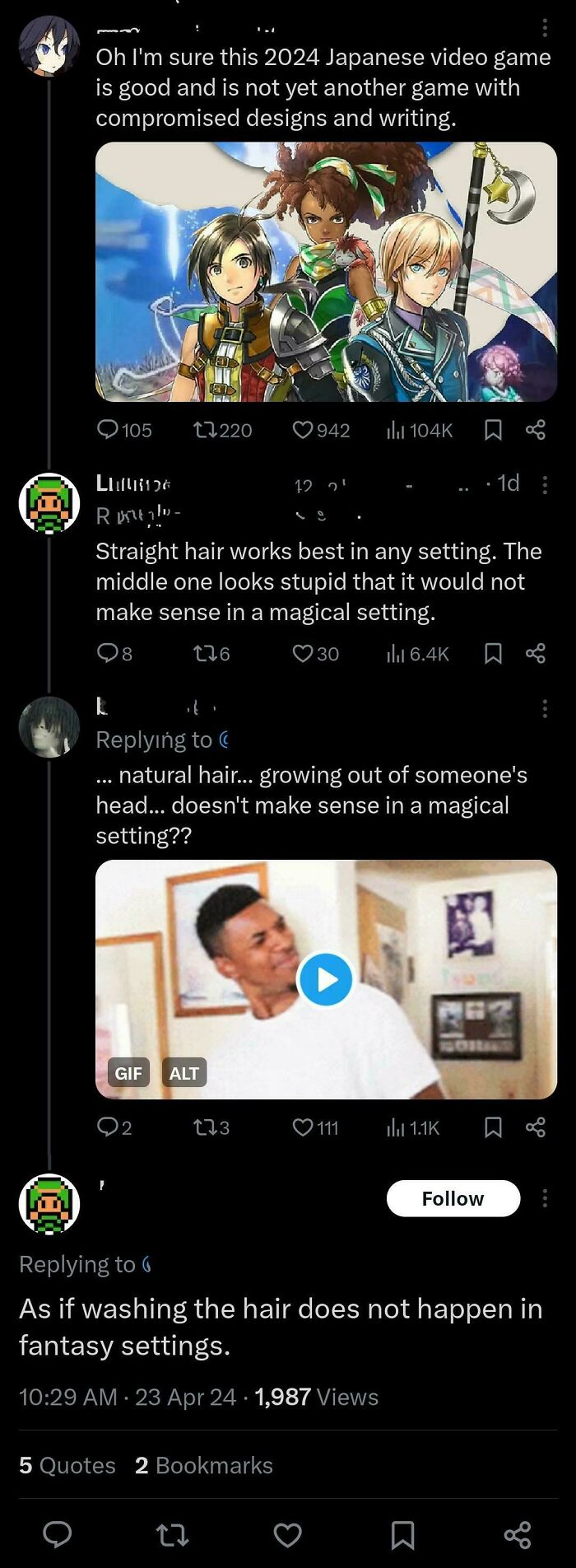The image size is (576, 1568).
Task: Open more options on the top tweet
Action: coord(546,30)
